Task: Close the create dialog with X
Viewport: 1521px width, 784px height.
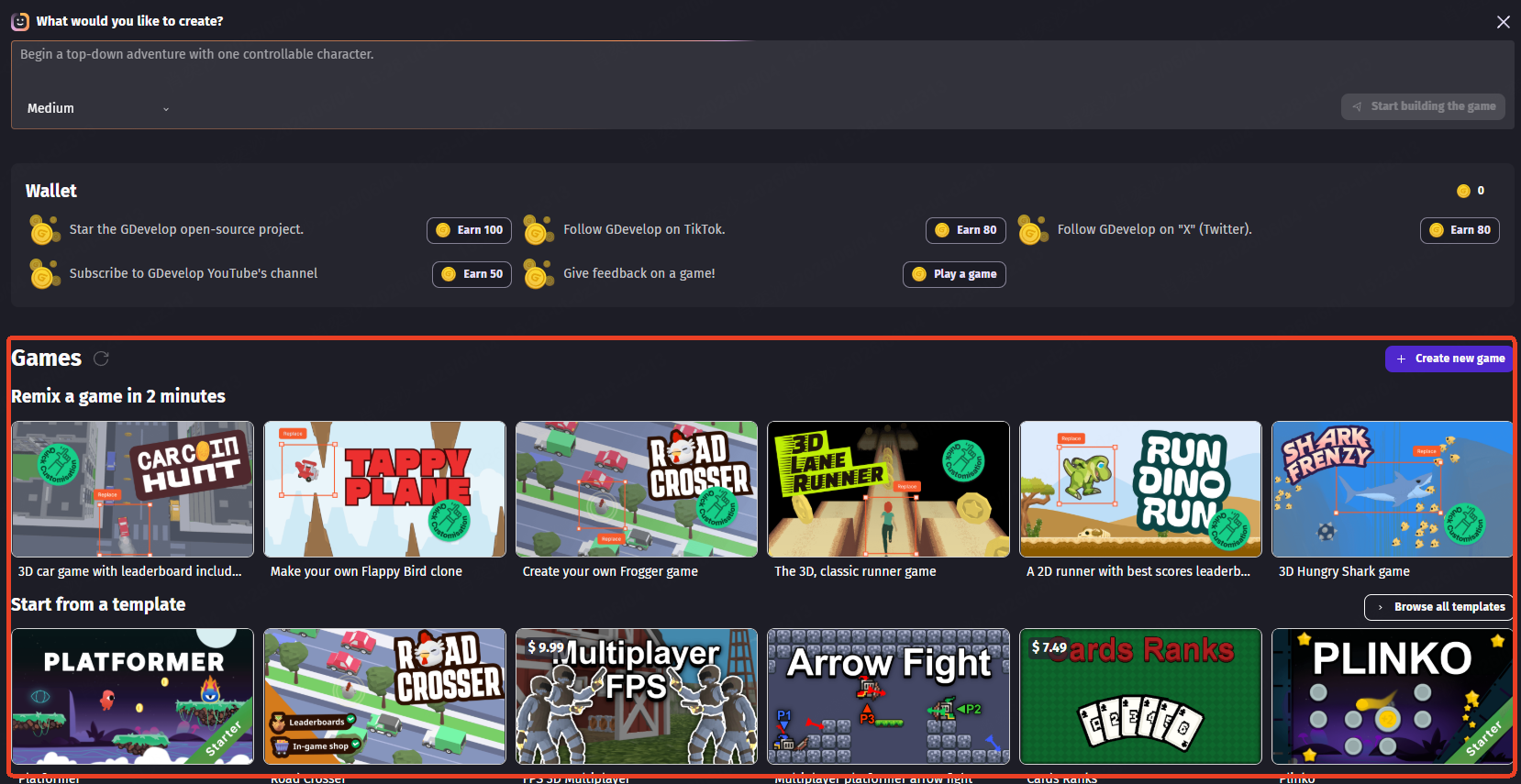Action: 1503,22
